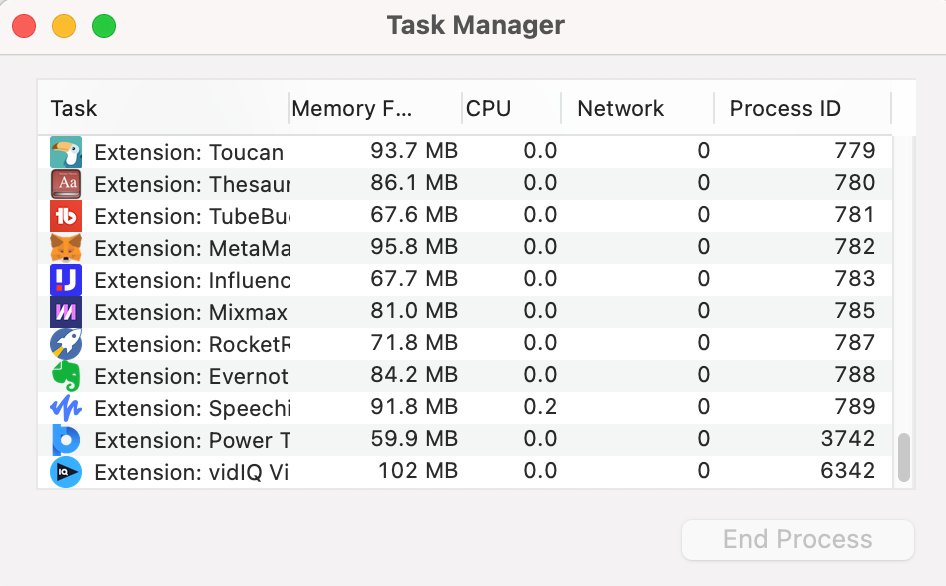Click the Power Thesaurus extension icon
This screenshot has width=946, height=586.
click(x=66, y=440)
